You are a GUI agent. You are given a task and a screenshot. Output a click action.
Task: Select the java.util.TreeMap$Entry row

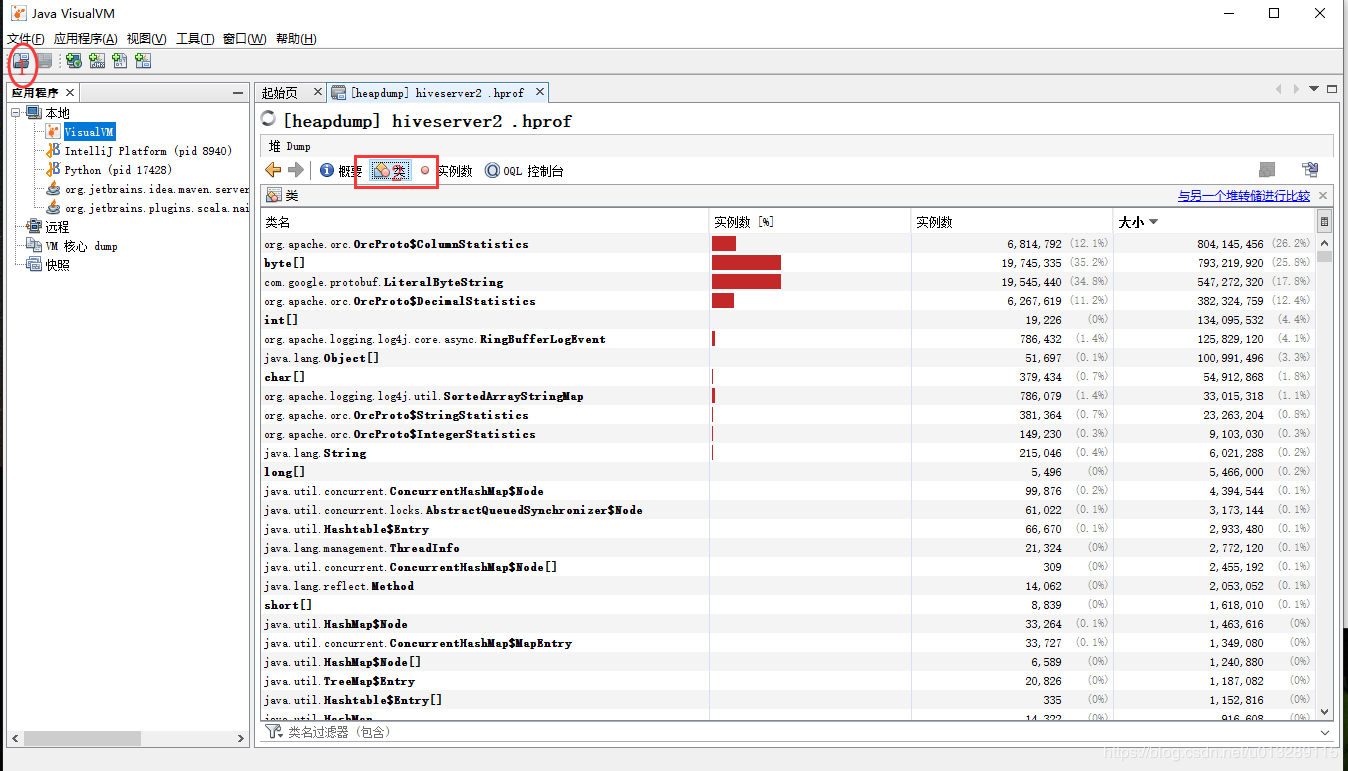(788, 681)
